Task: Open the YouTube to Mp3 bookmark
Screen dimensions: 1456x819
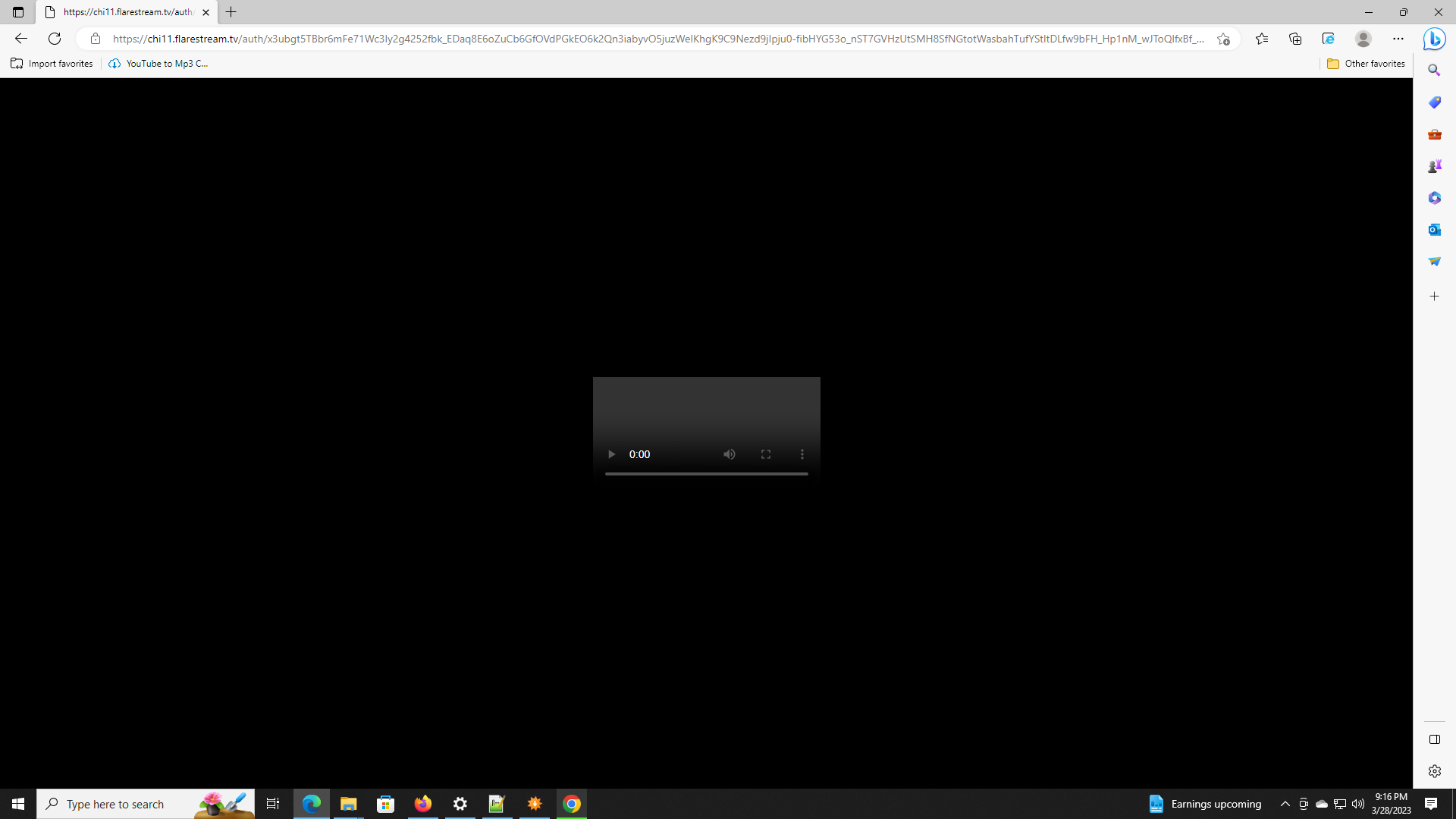Action: pyautogui.click(x=158, y=64)
